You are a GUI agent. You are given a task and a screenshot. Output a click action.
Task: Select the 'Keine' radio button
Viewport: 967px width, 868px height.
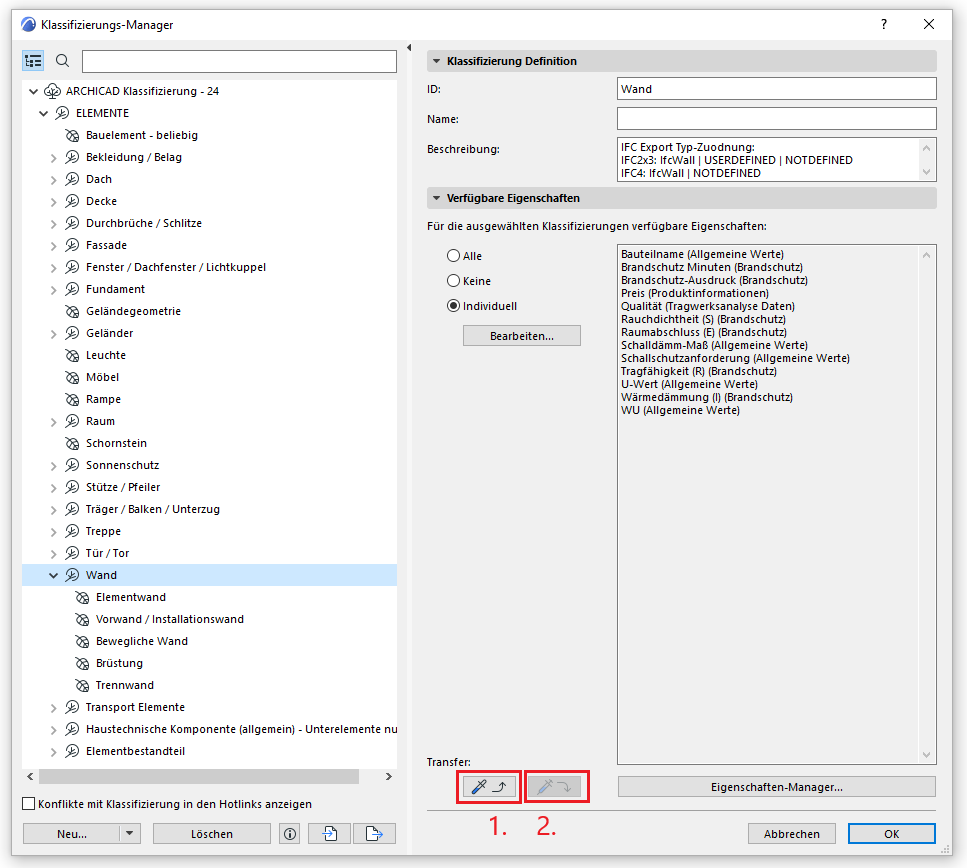(x=454, y=281)
